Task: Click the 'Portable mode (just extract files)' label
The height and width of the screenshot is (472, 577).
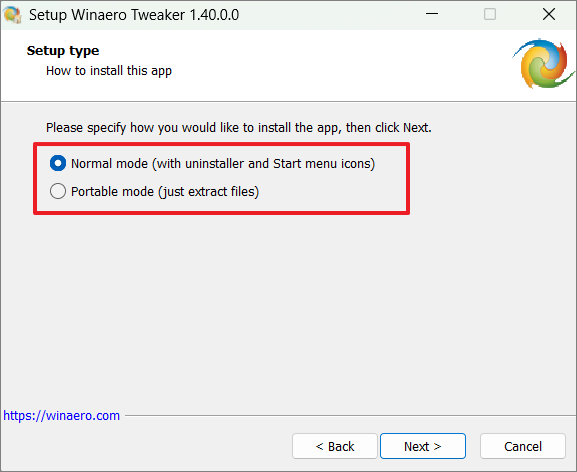Action: coord(165,192)
